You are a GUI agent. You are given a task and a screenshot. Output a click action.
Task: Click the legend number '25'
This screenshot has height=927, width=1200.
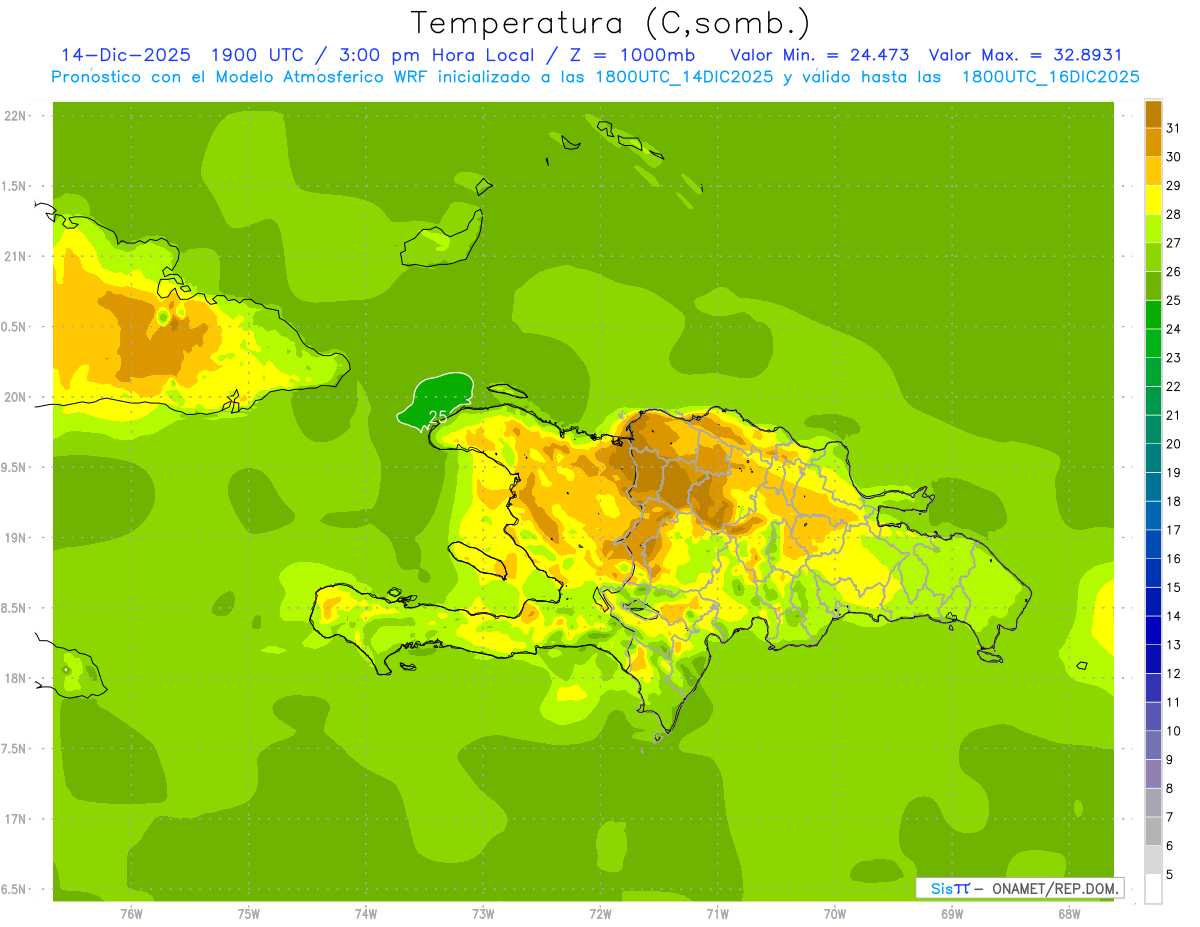point(1174,300)
